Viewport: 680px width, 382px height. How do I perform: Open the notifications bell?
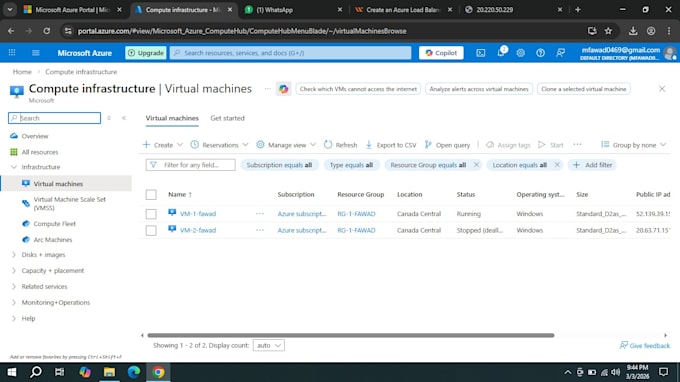pyautogui.click(x=501, y=52)
